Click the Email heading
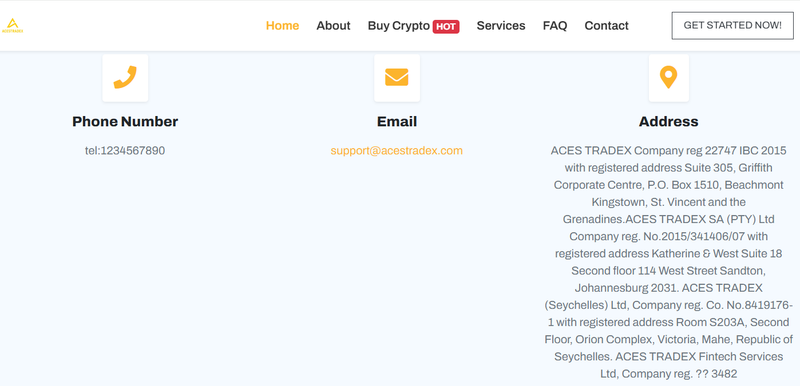This screenshot has height=386, width=800. (x=396, y=121)
